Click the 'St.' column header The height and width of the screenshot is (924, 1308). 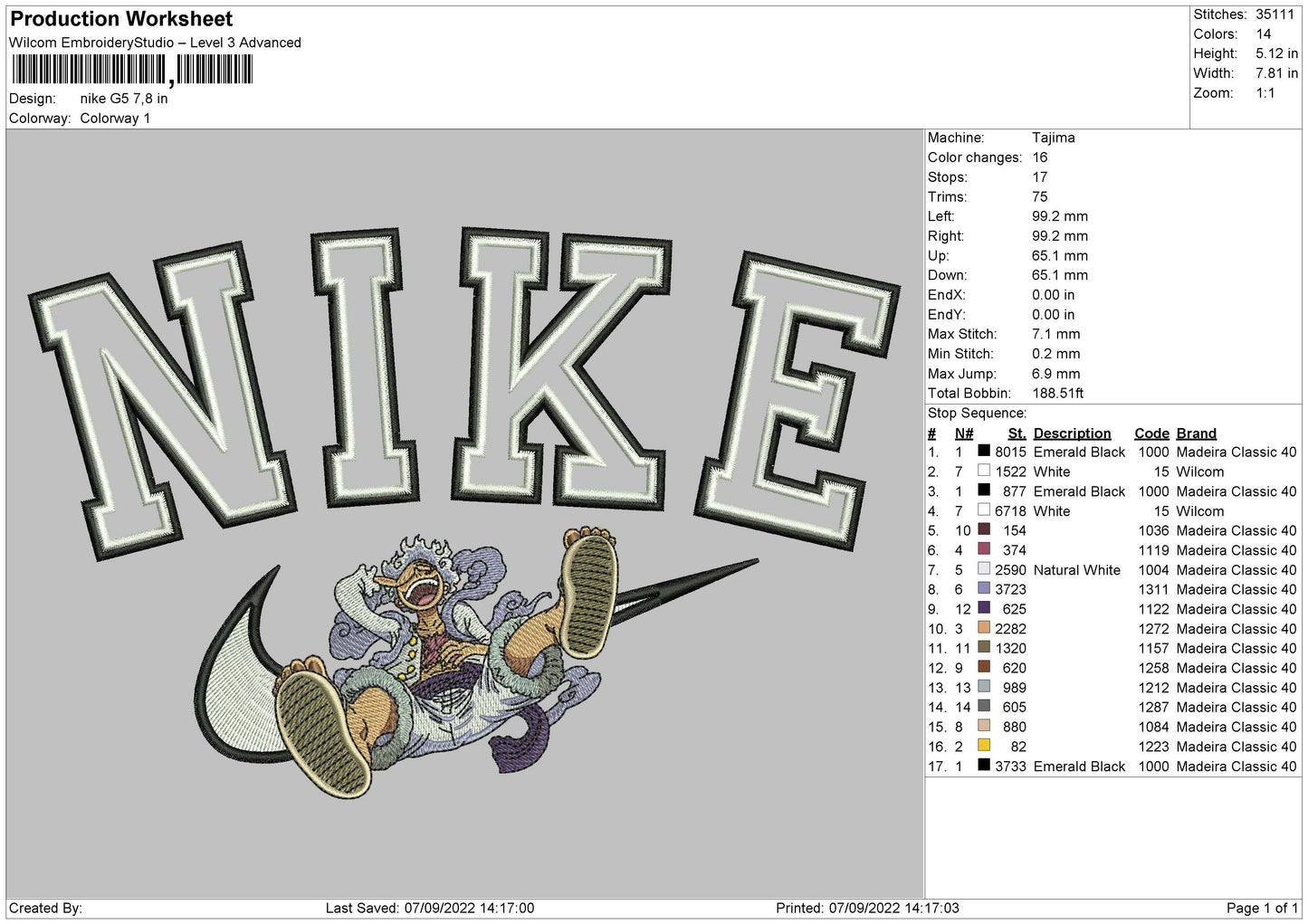pyautogui.click(x=1017, y=433)
